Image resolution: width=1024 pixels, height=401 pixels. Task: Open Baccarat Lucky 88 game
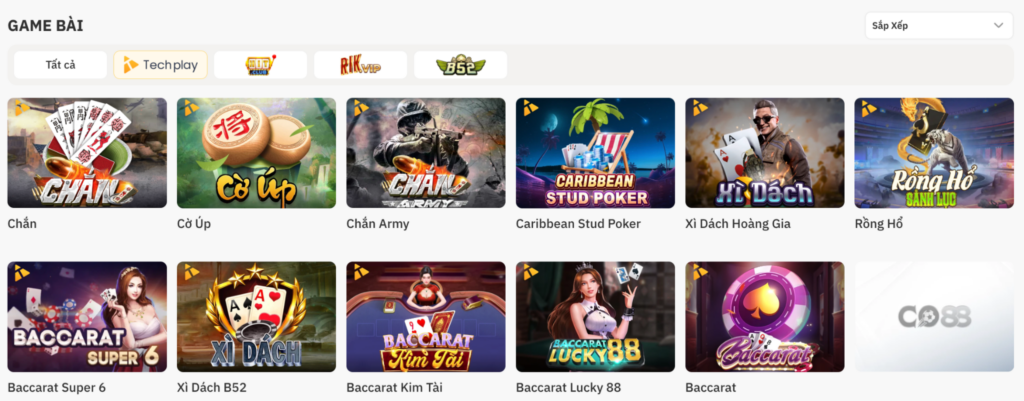(595, 317)
